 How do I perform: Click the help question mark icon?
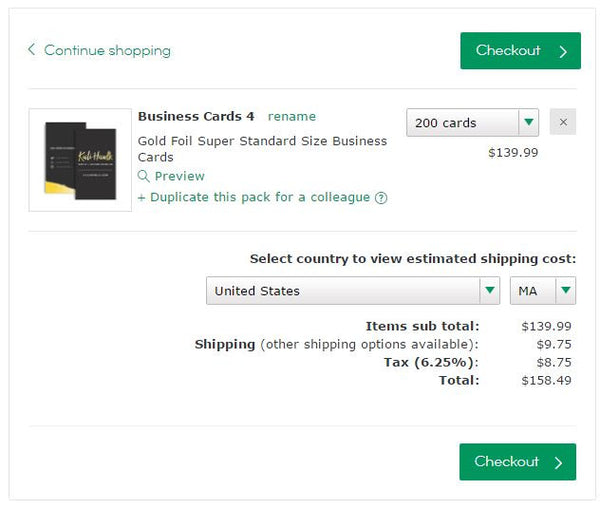tap(381, 198)
